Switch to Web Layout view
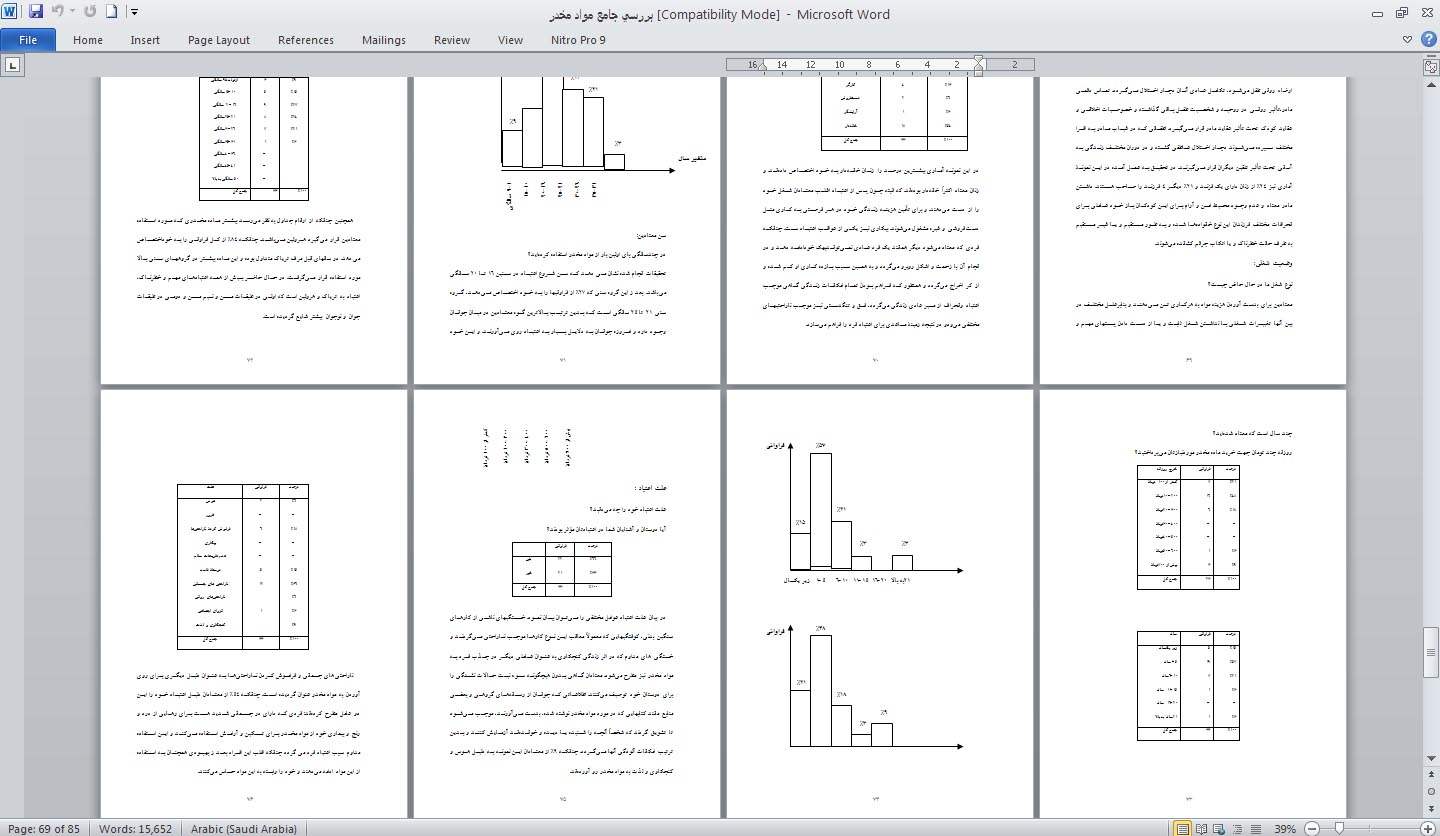This screenshot has height=836, width=1440. pos(1220,829)
